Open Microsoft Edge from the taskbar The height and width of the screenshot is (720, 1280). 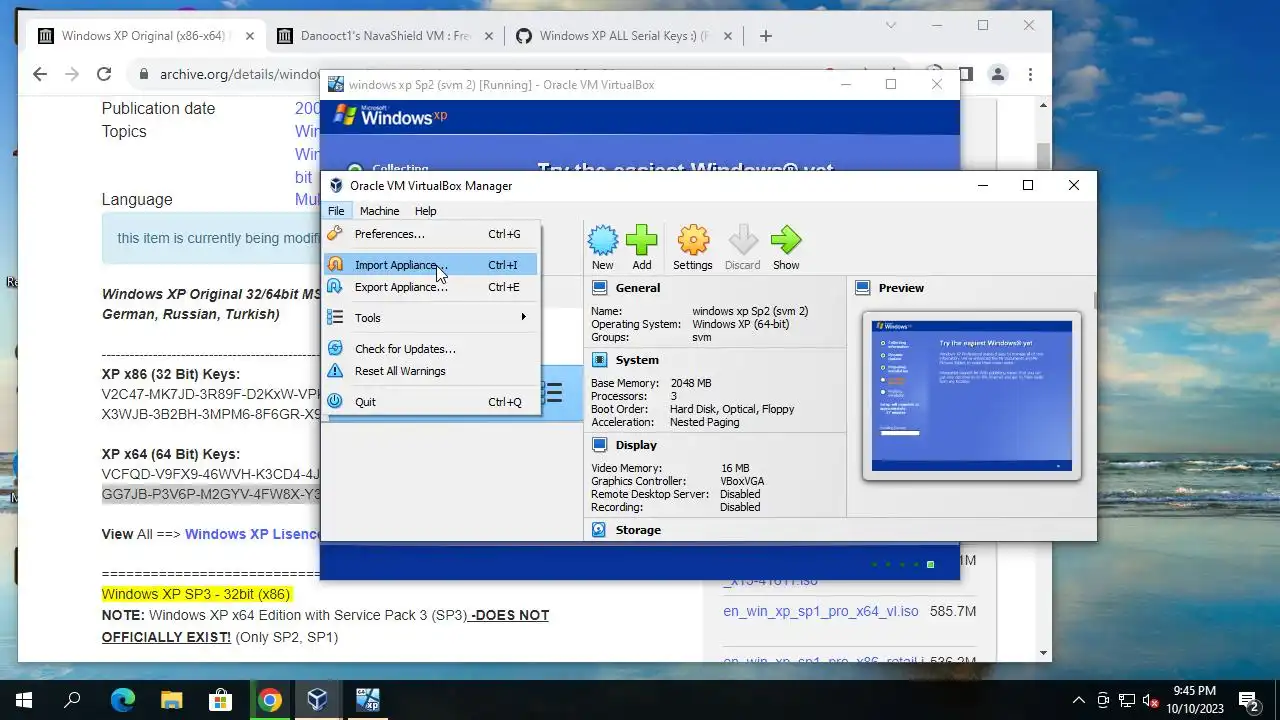pos(122,700)
